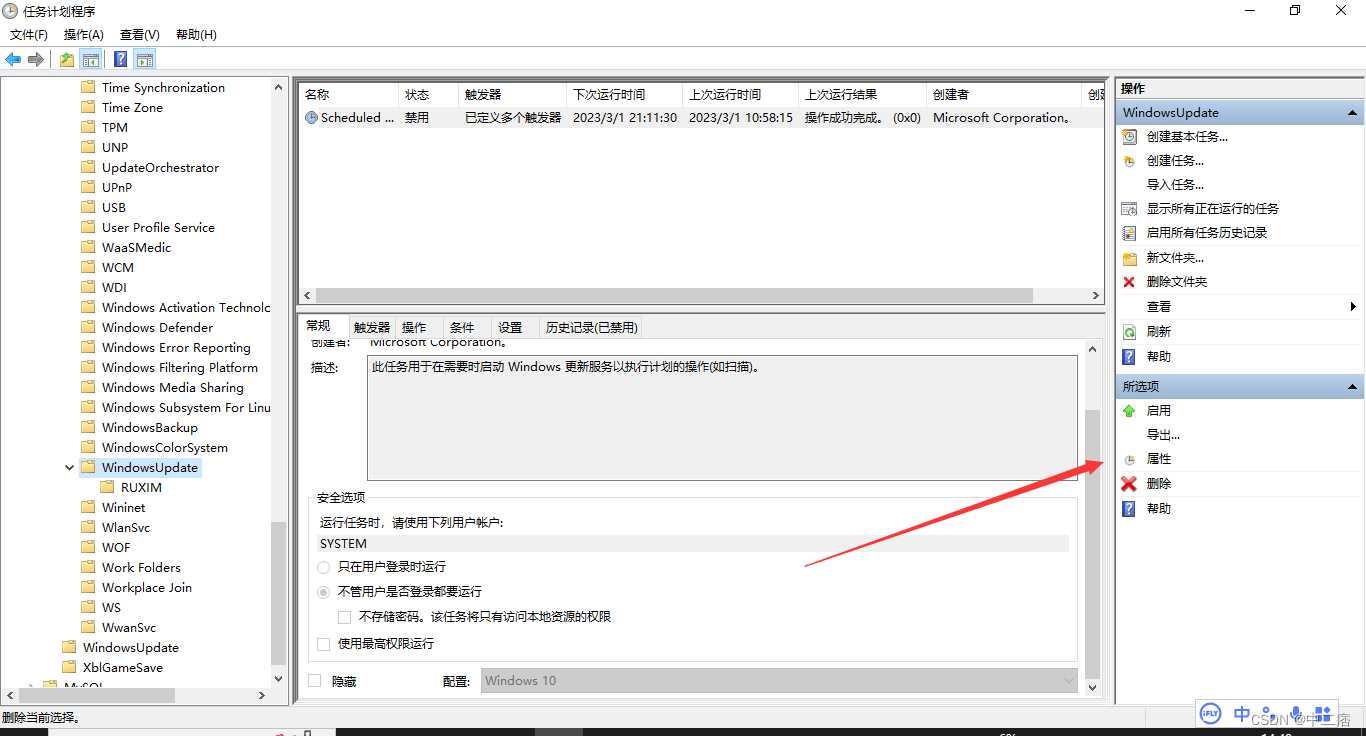Toggle the action pane toolbar icon
1366x736 pixels.
pyautogui.click(x=145, y=59)
